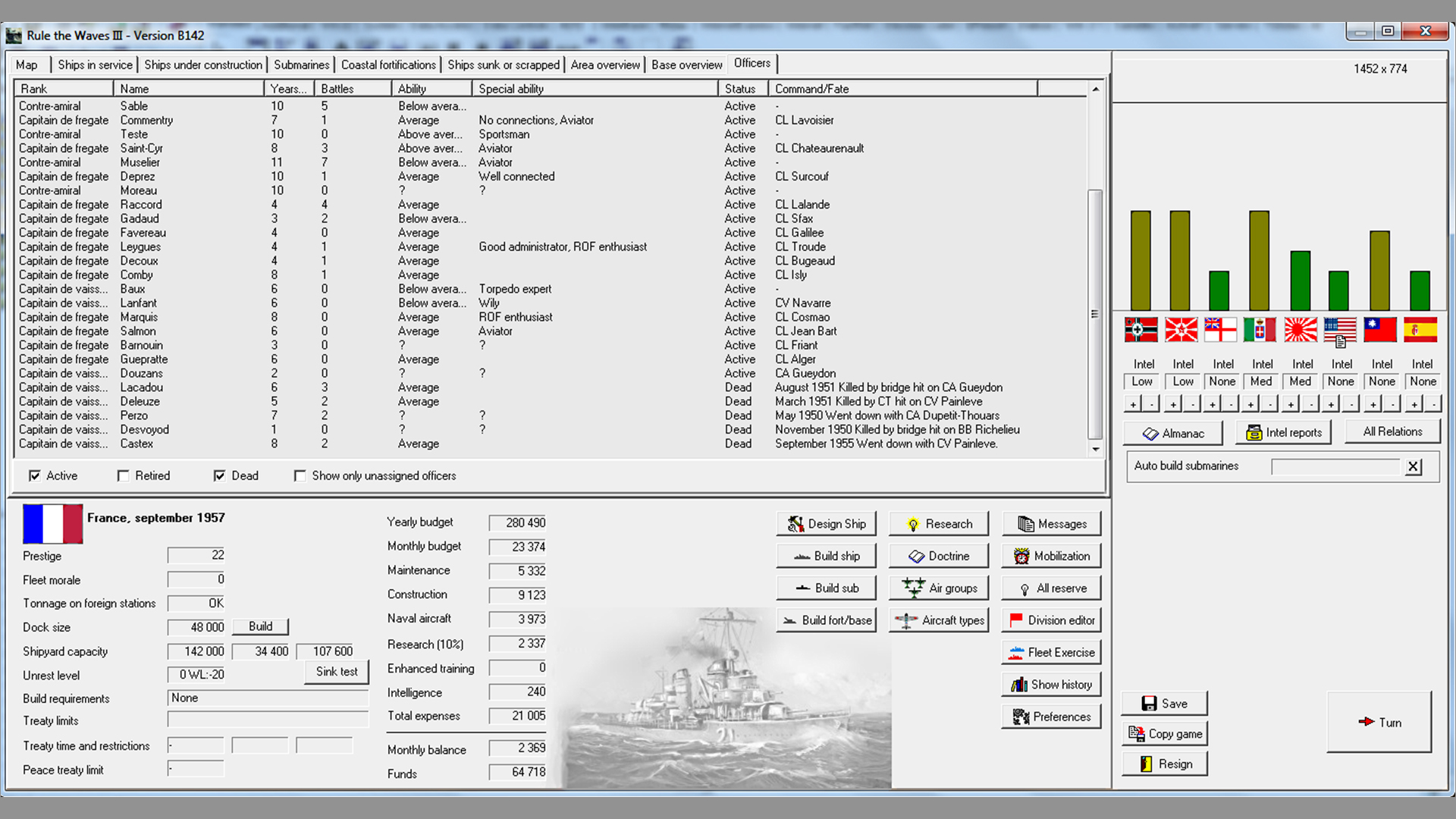The image size is (1456, 819).
Task: Click the United States flag icon
Action: (1340, 330)
